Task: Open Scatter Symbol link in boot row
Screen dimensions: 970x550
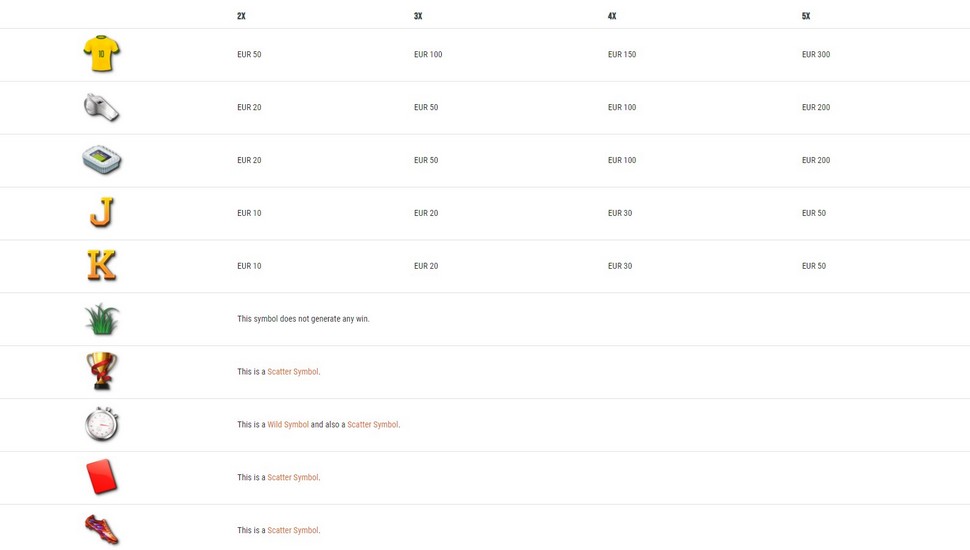Action: [x=293, y=530]
